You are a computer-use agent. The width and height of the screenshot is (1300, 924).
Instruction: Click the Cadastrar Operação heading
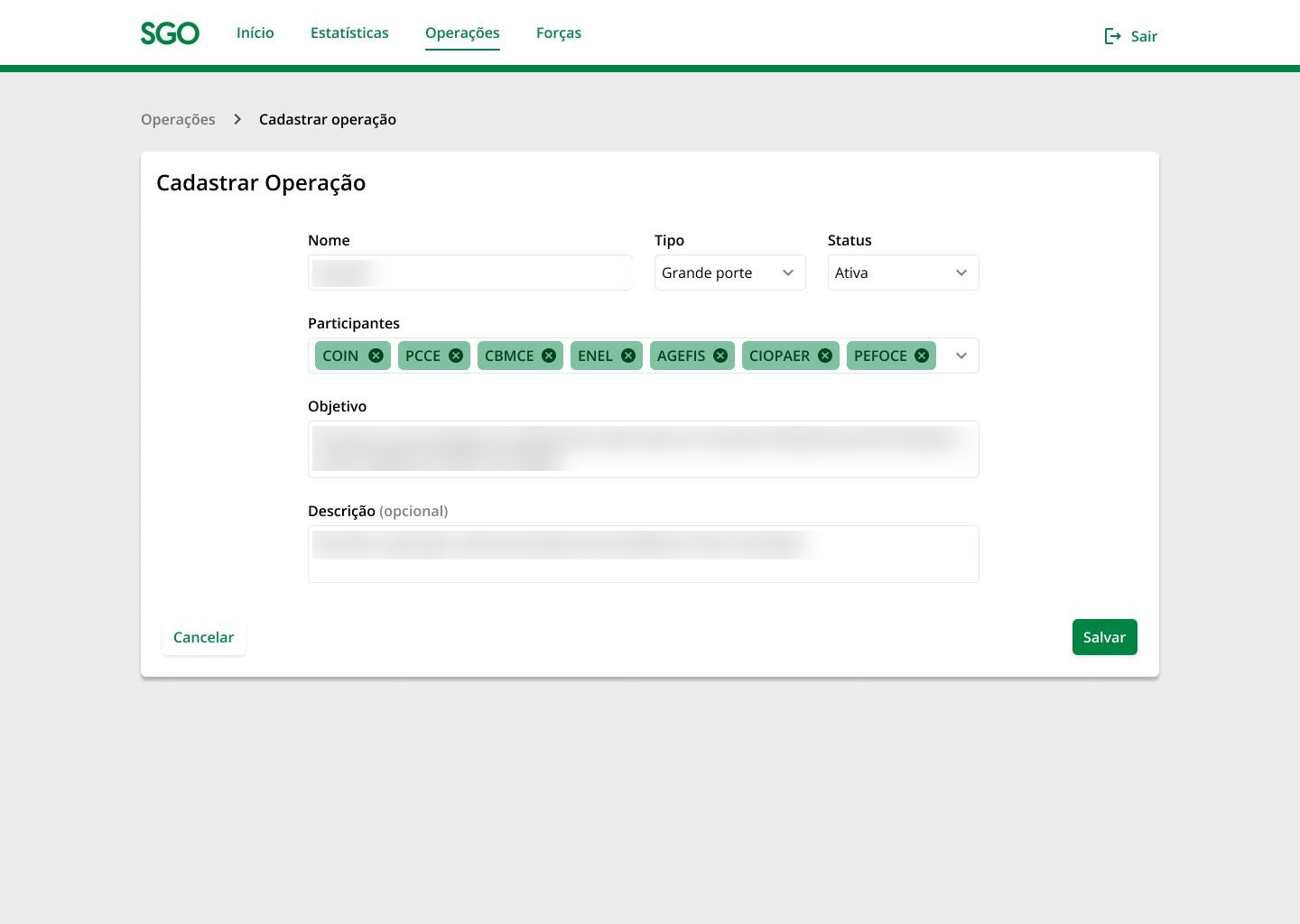pyautogui.click(x=261, y=182)
